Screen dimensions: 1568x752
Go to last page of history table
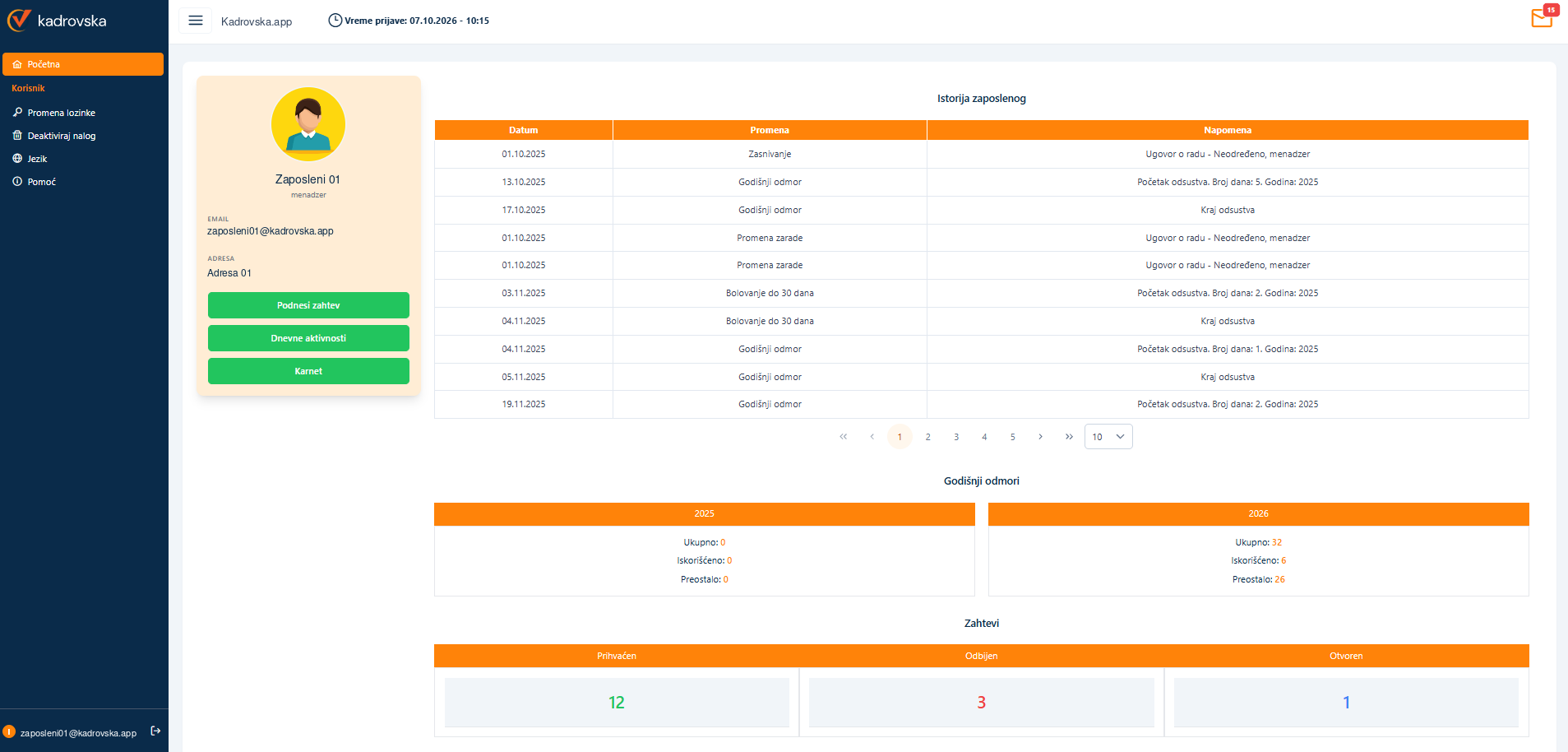1069,437
